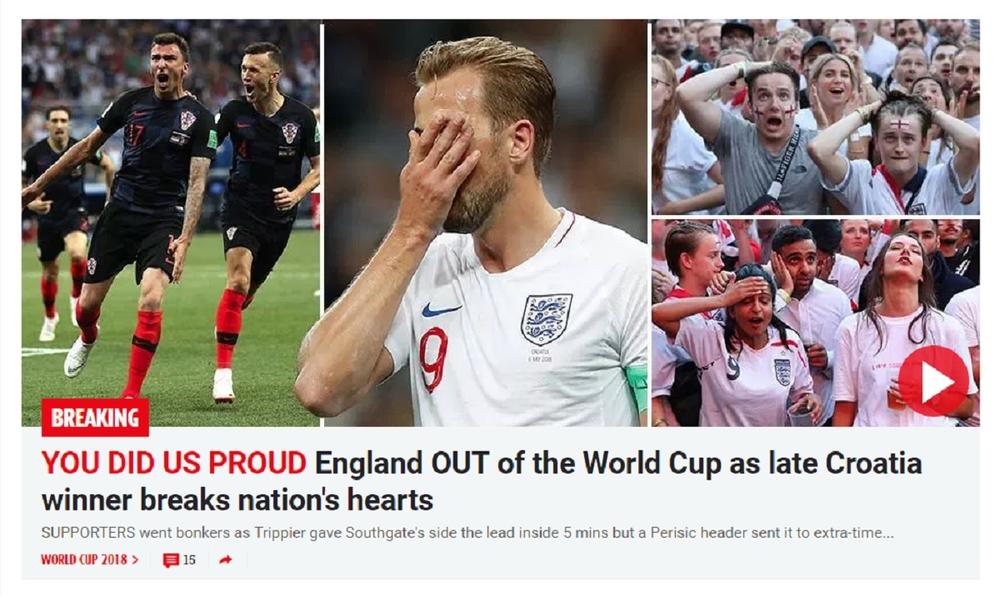
Task: Expand the truncated ellipsis after extra-time
Action: [x=886, y=534]
